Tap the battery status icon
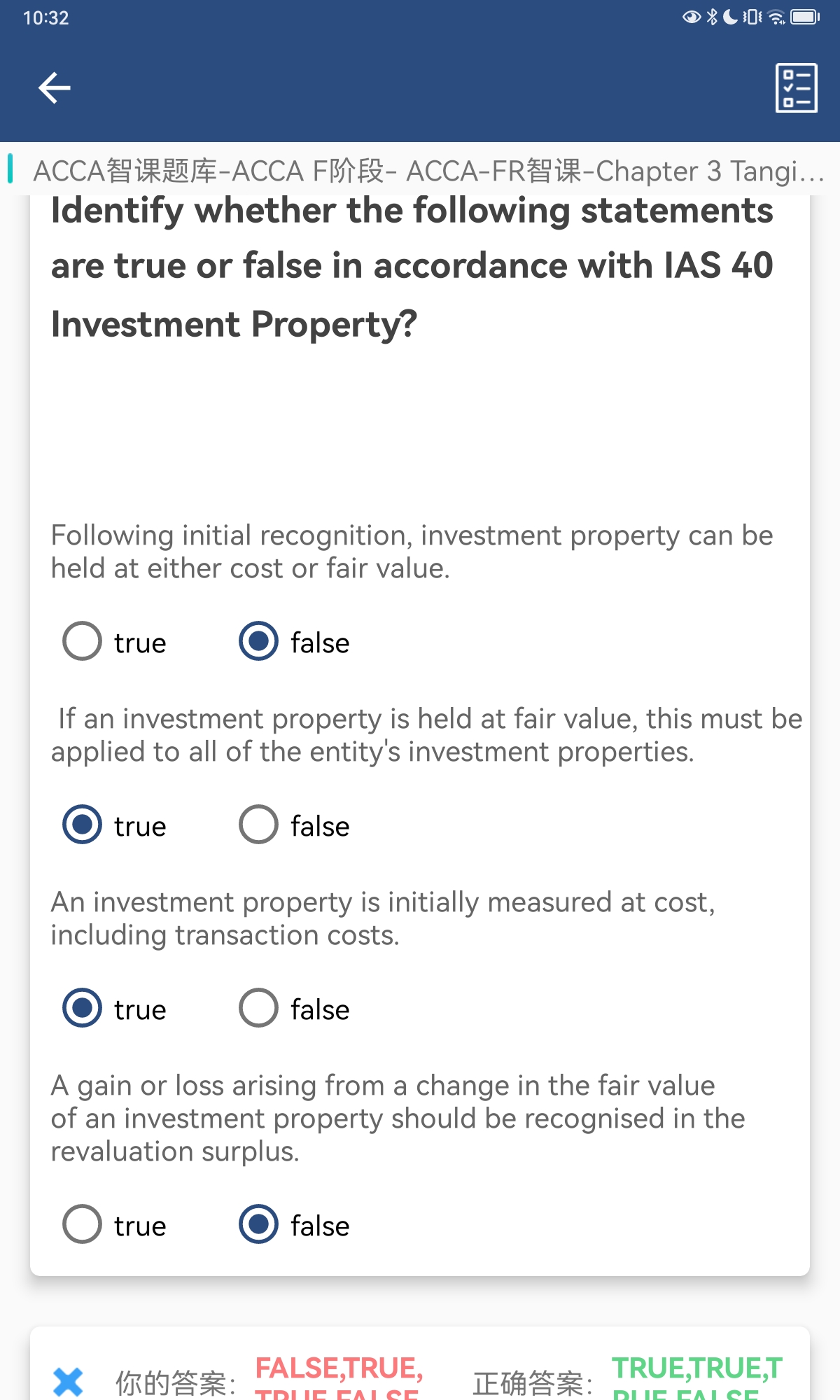Image resolution: width=840 pixels, height=1400 pixels. pyautogui.click(x=805, y=17)
